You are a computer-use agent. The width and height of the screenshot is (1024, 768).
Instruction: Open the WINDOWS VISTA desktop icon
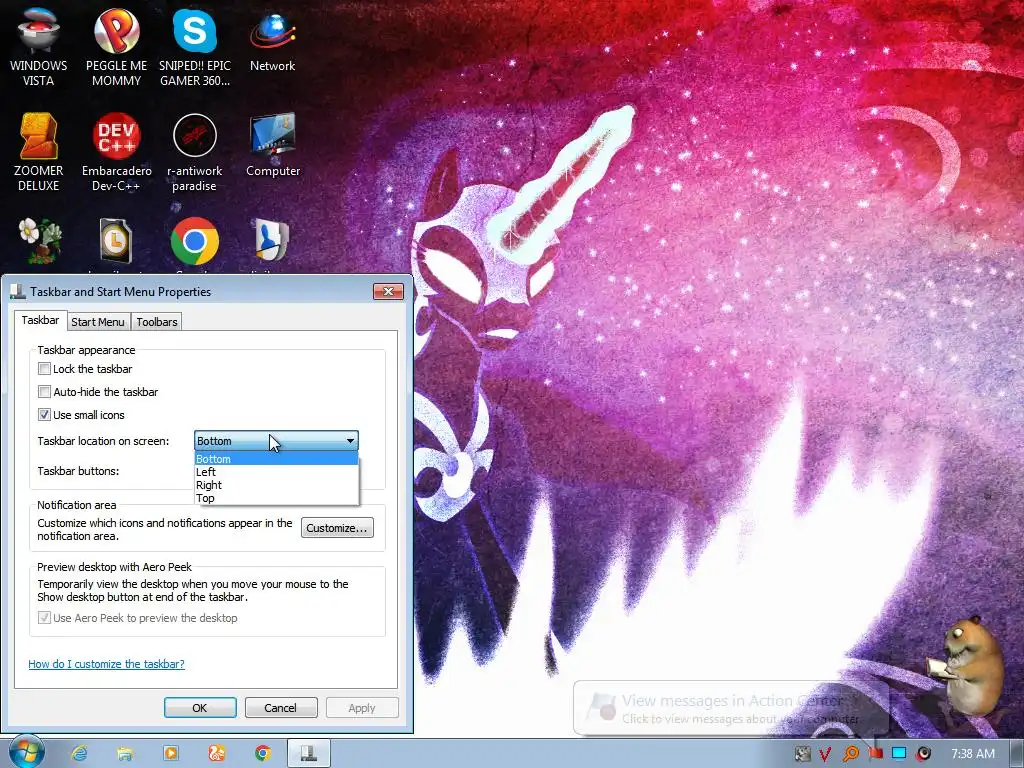tap(39, 46)
